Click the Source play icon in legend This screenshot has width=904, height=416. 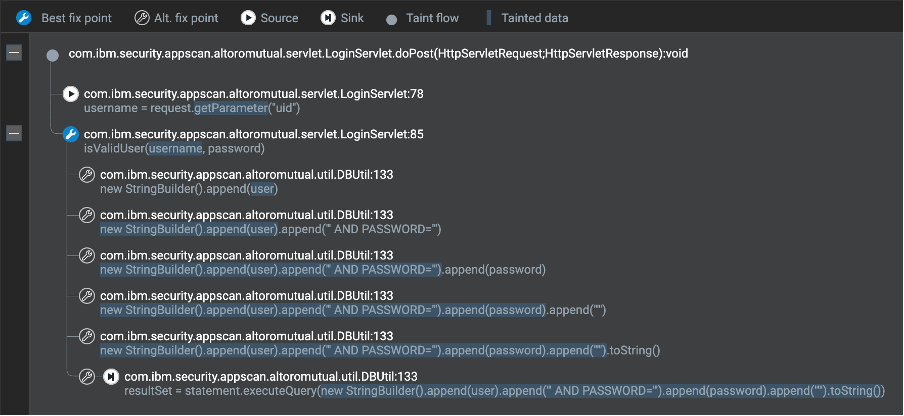[248, 18]
